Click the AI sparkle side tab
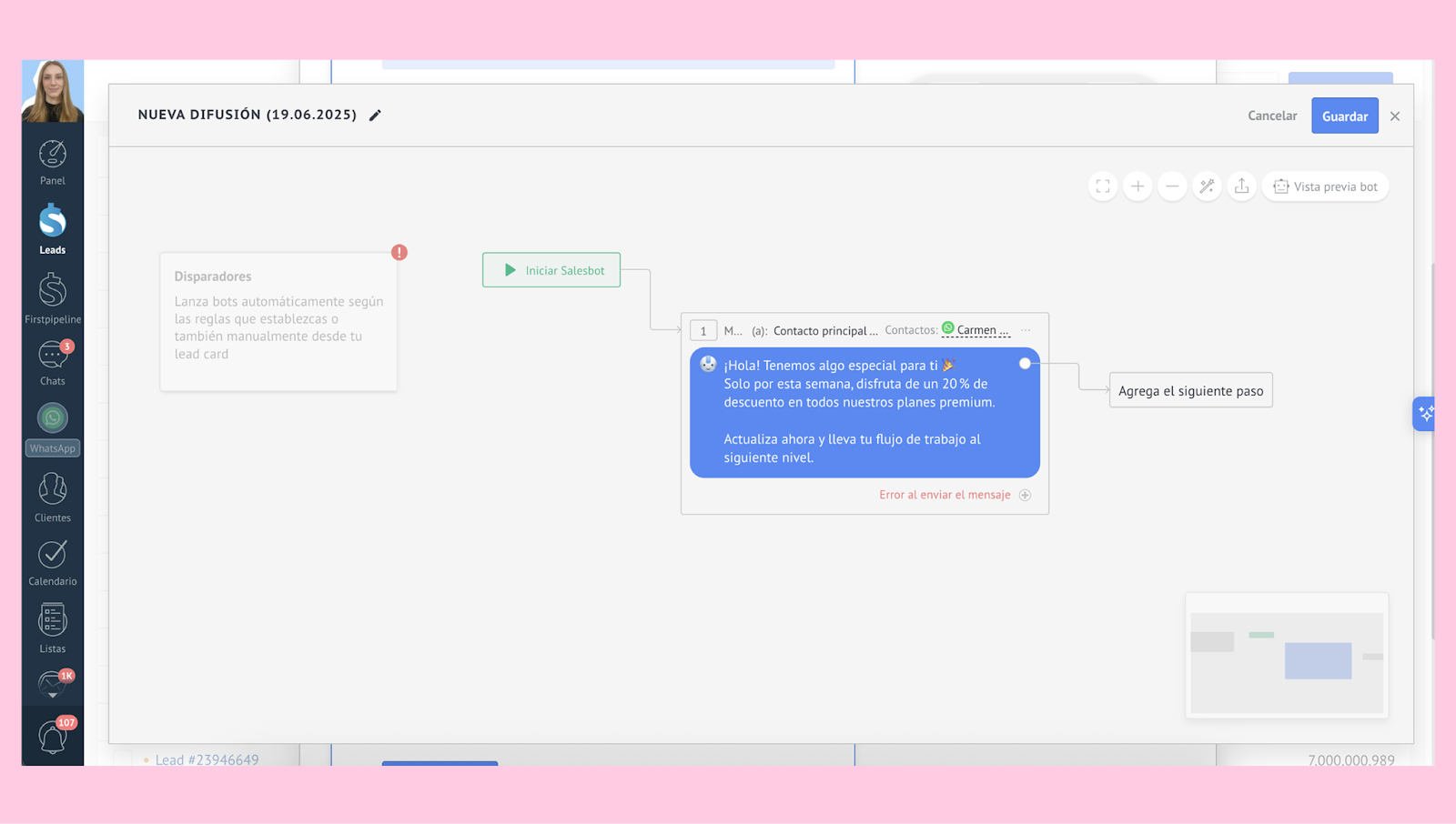 coord(1425,414)
